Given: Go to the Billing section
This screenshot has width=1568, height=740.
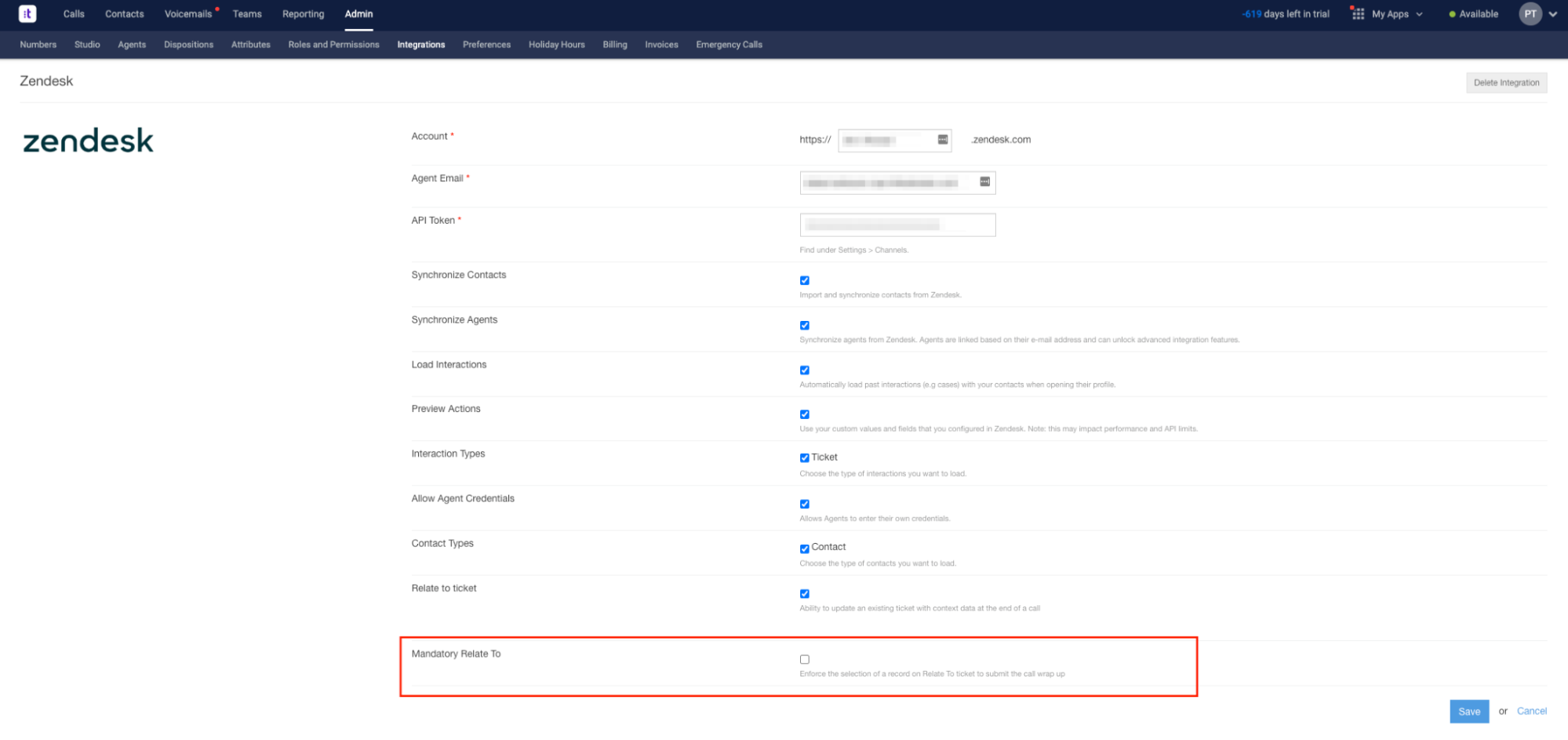Looking at the screenshot, I should tap(615, 45).
